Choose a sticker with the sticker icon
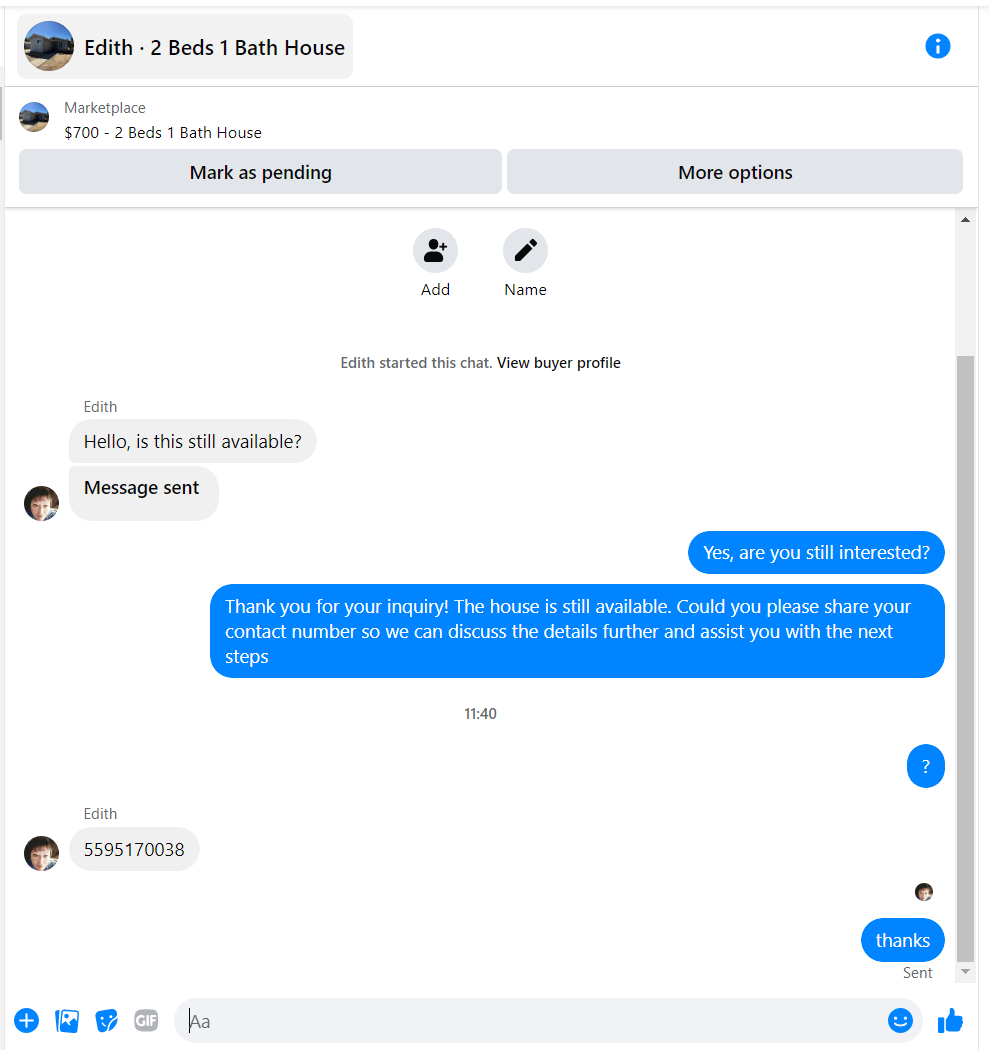989x1050 pixels. 106,1021
